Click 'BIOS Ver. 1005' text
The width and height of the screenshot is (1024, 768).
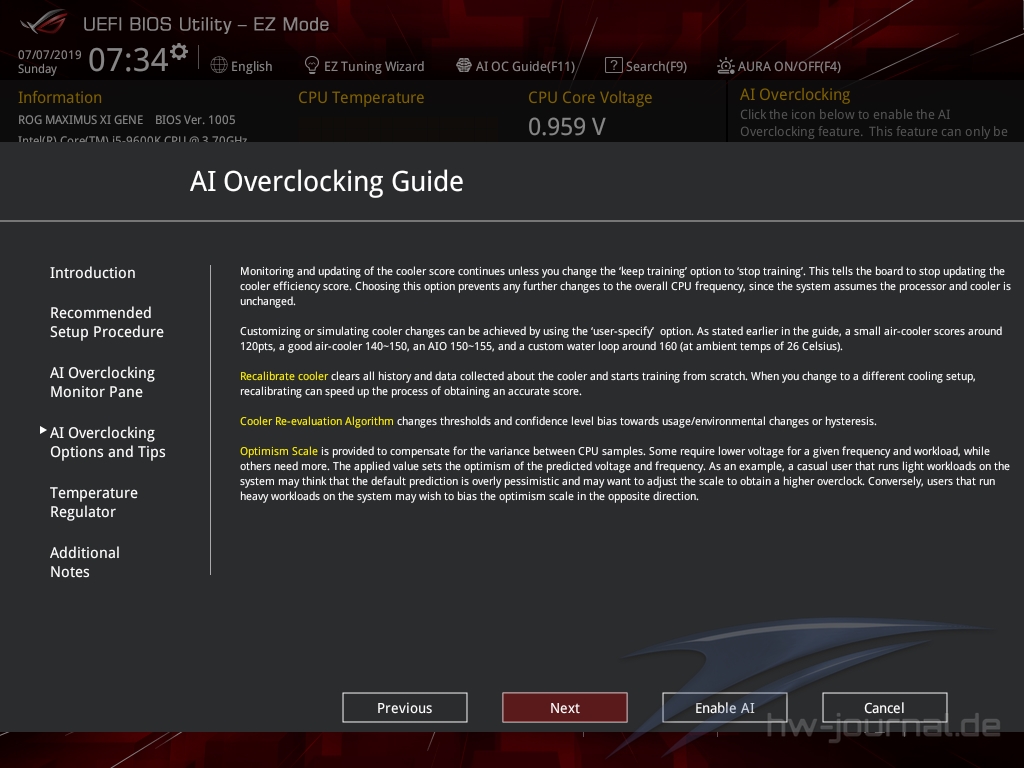195,120
